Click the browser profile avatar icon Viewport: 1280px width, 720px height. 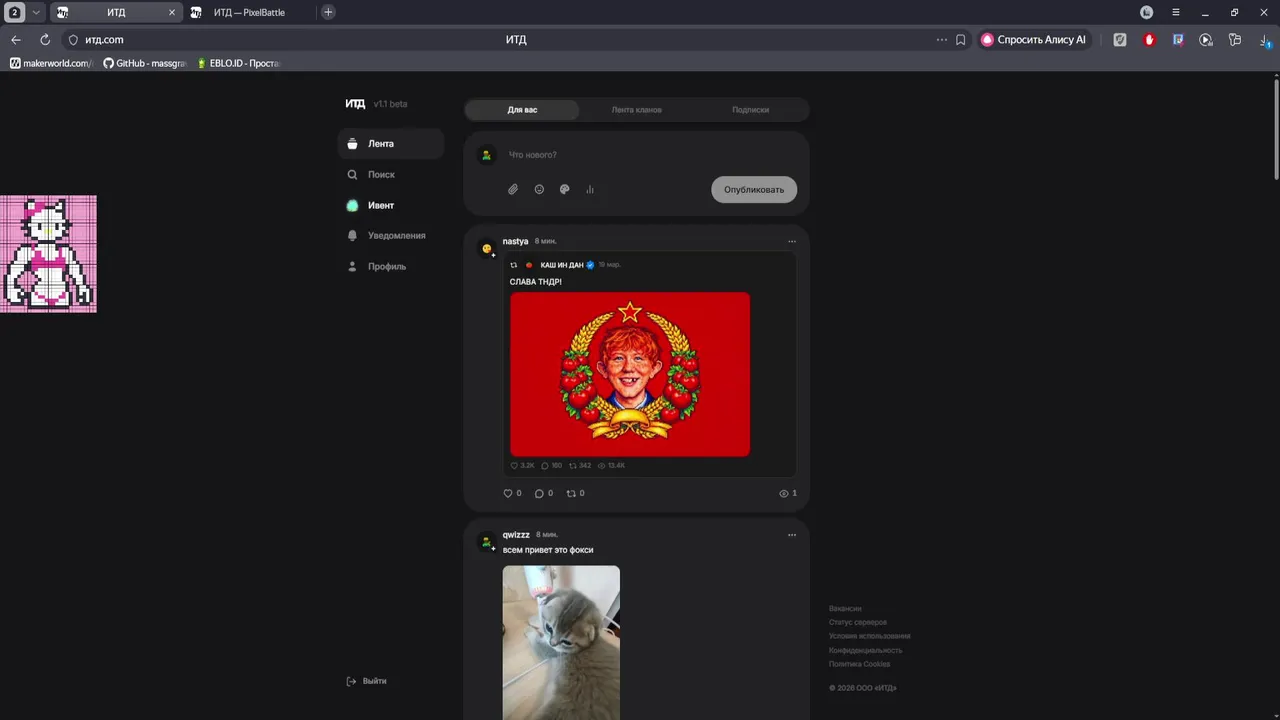[1147, 12]
